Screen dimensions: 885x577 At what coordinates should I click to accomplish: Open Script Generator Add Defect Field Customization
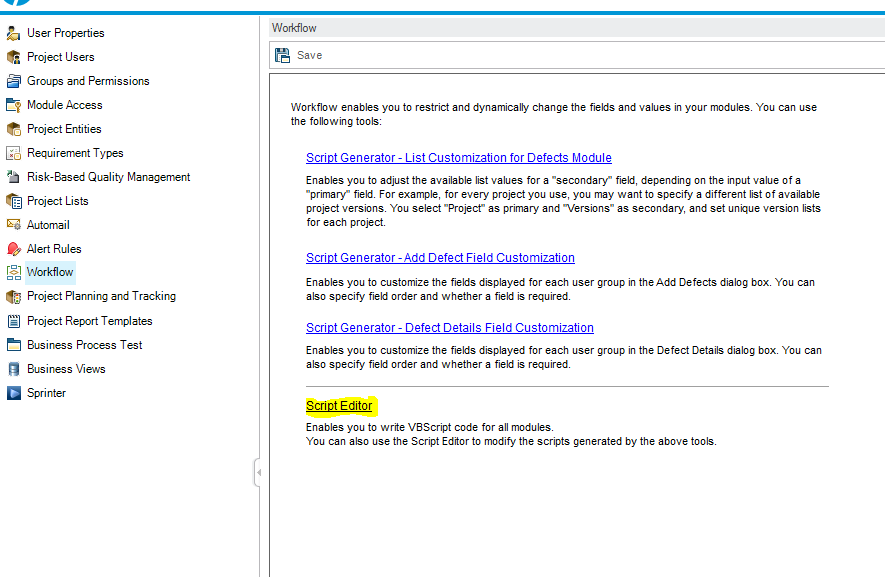click(x=440, y=258)
